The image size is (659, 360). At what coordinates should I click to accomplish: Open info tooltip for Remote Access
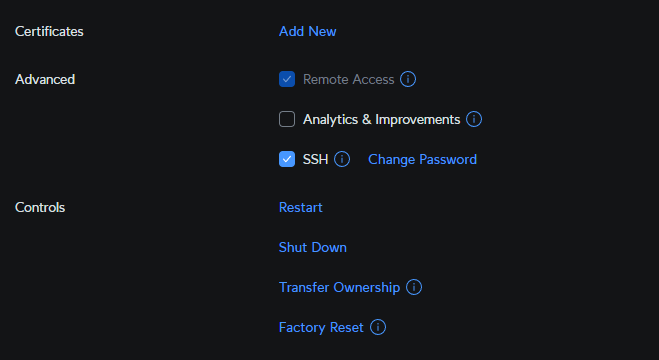tap(408, 79)
